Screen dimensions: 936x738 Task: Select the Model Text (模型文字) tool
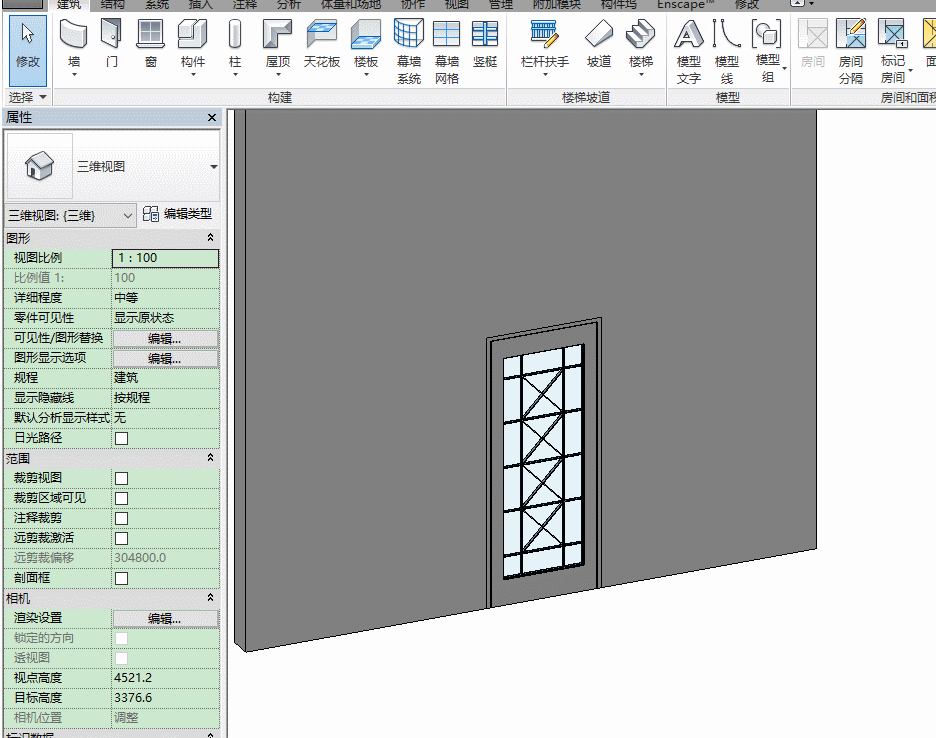pyautogui.click(x=688, y=51)
